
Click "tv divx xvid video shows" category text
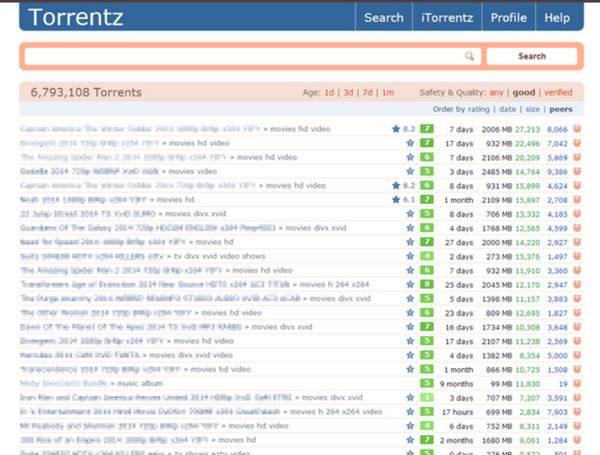[220, 256]
